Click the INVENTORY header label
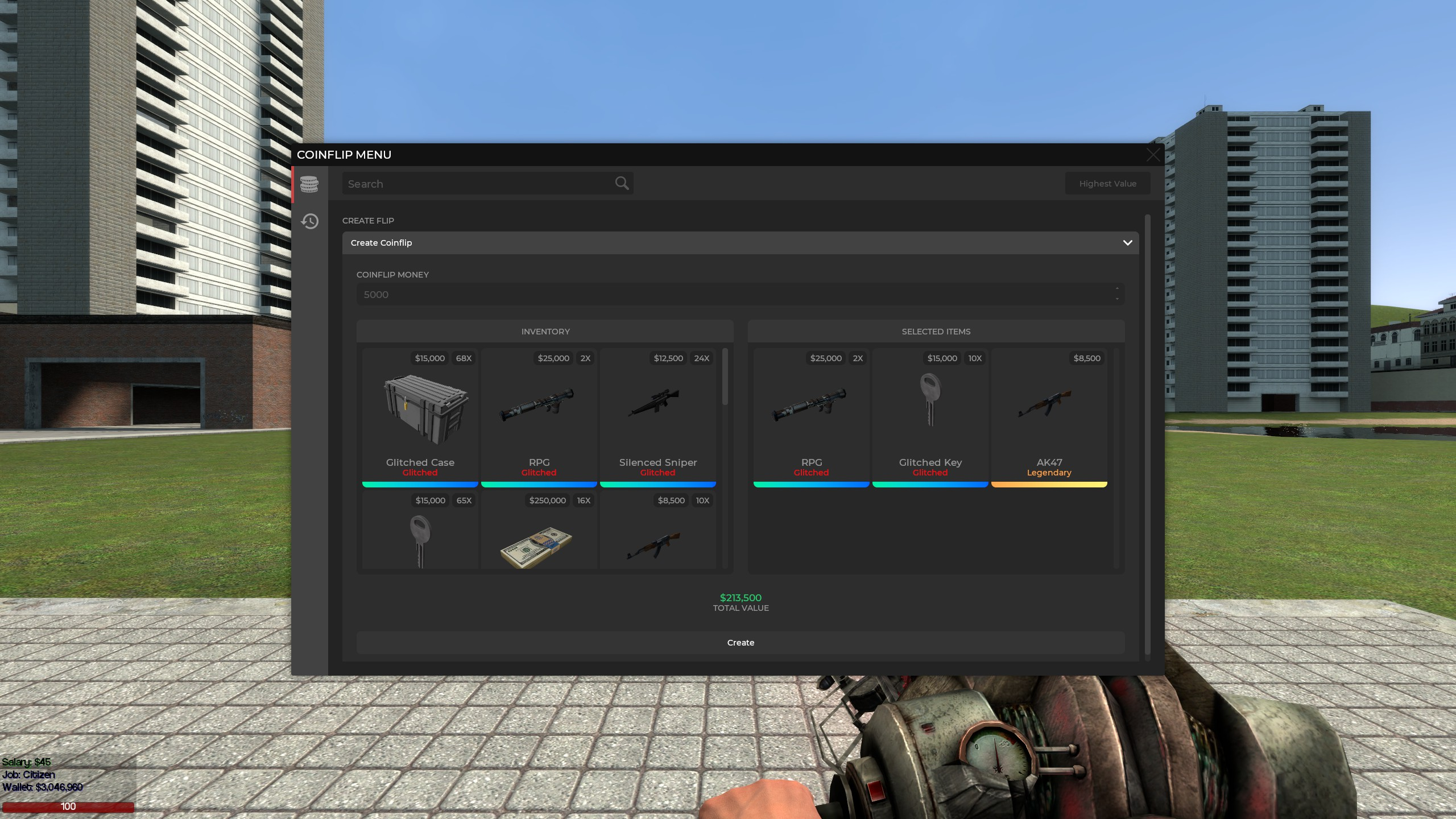The height and width of the screenshot is (819, 1456). click(x=545, y=332)
